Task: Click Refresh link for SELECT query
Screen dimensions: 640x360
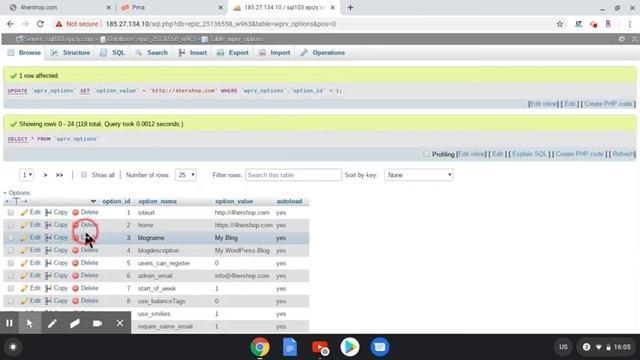Action: point(623,154)
